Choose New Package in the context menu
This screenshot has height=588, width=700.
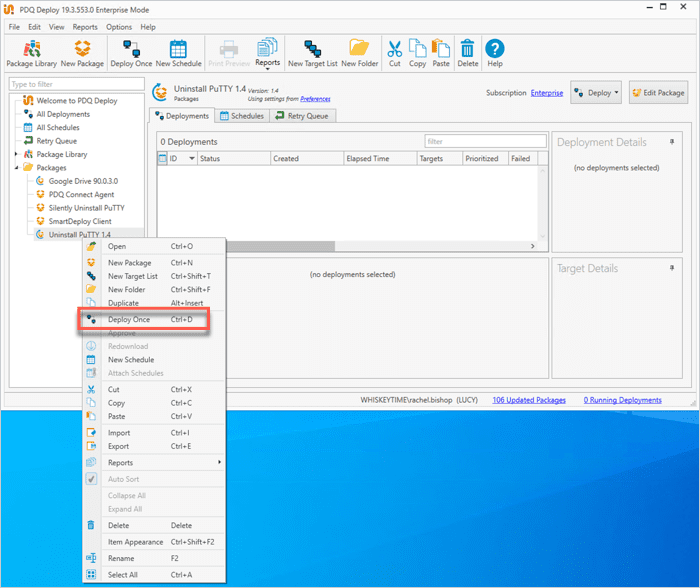(154, 263)
